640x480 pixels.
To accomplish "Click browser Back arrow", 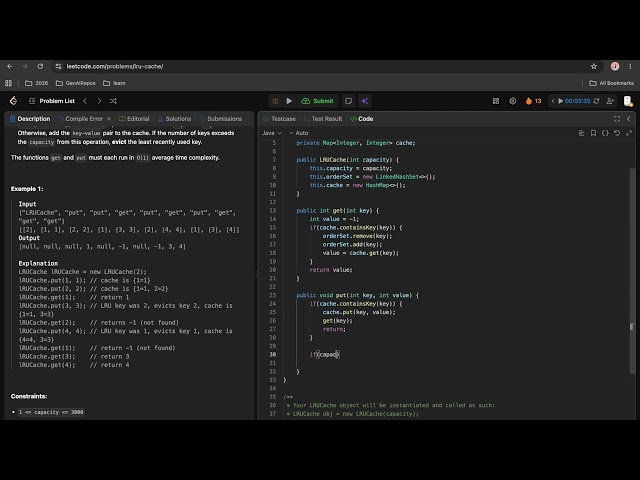I will (10, 66).
